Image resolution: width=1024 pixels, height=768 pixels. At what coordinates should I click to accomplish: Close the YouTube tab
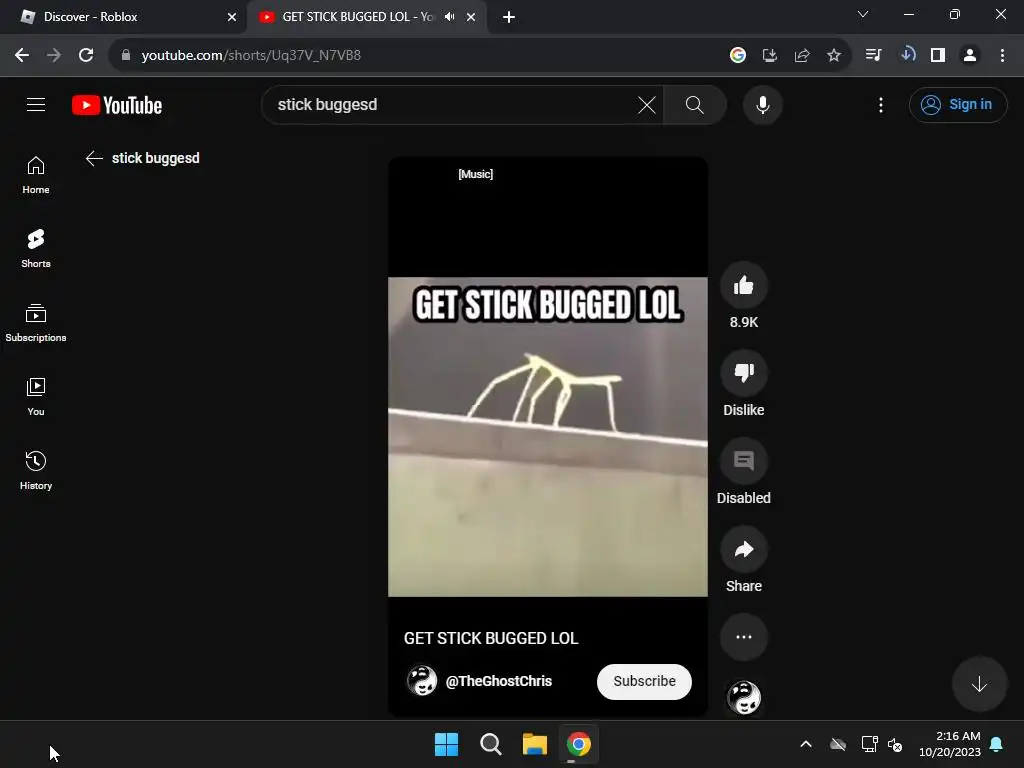[x=471, y=17]
